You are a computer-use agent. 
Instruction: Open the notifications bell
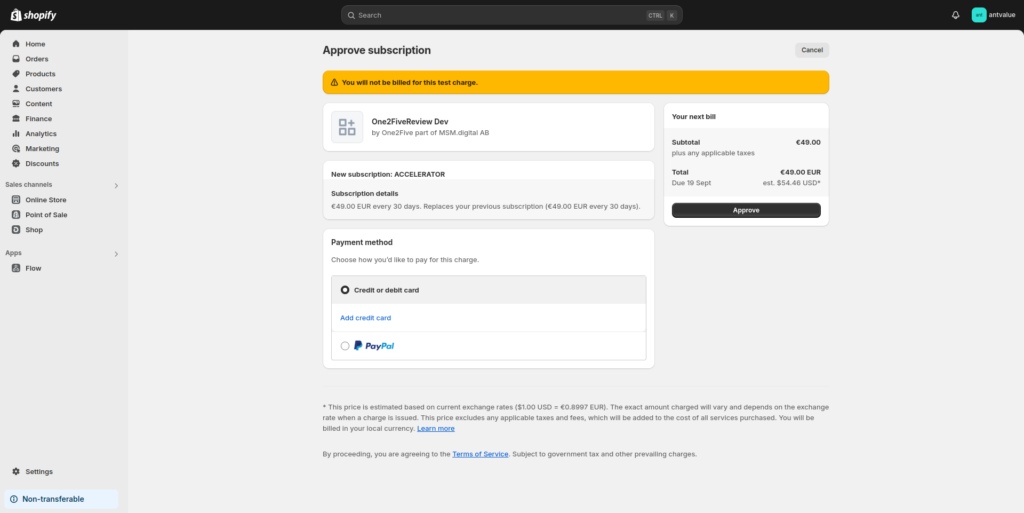[x=955, y=15]
